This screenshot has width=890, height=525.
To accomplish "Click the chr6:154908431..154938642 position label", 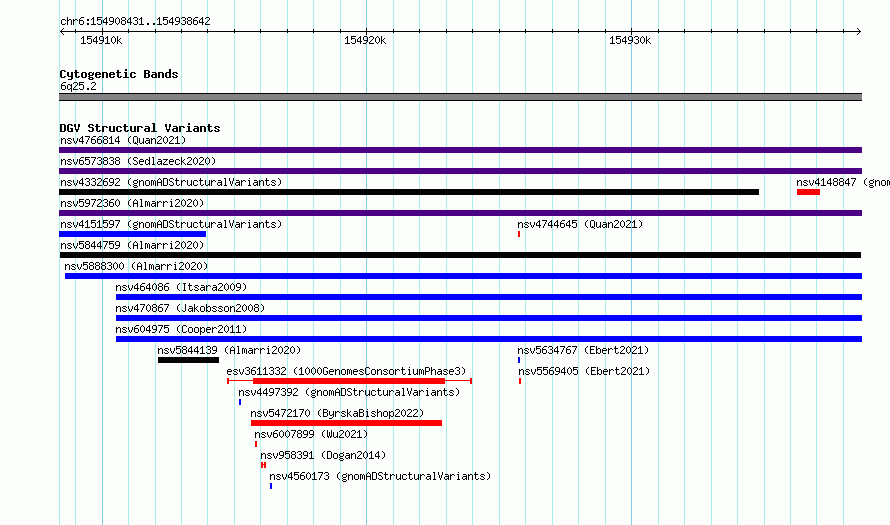I will point(135,22).
